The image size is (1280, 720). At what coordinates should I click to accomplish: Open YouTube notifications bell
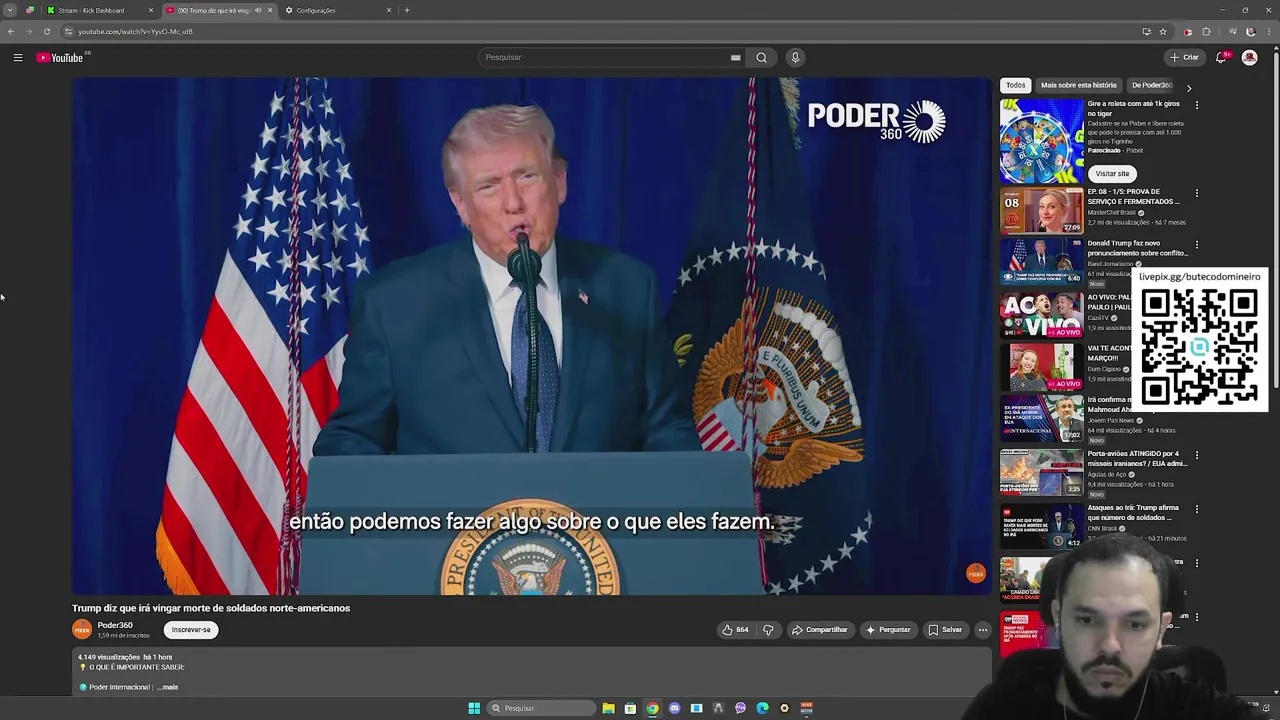click(x=1221, y=57)
